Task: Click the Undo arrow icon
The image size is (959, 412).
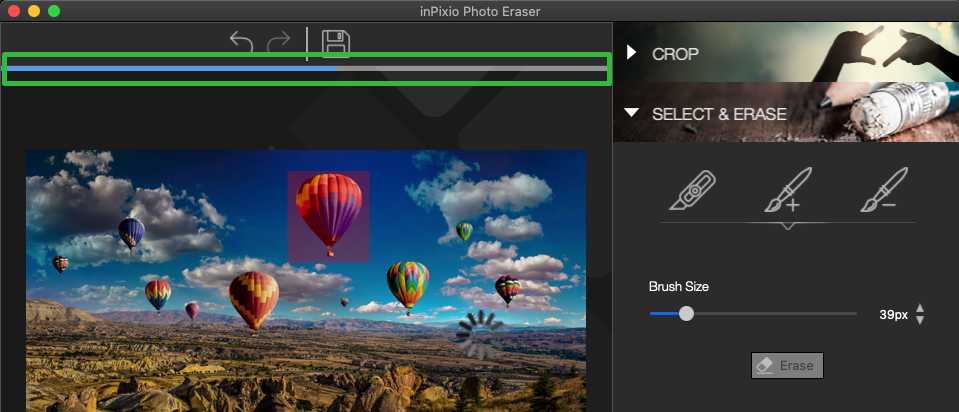Action: point(242,41)
